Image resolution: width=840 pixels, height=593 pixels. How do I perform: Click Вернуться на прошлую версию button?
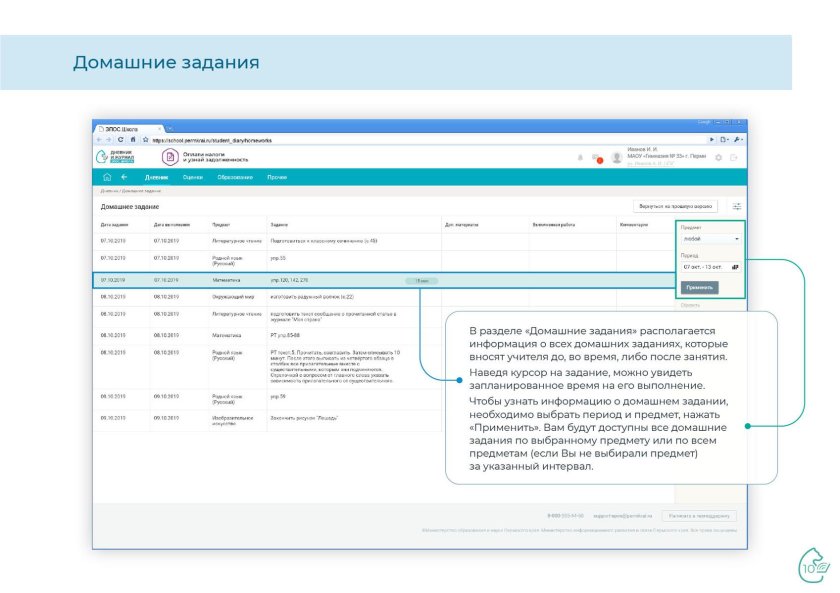click(x=675, y=207)
